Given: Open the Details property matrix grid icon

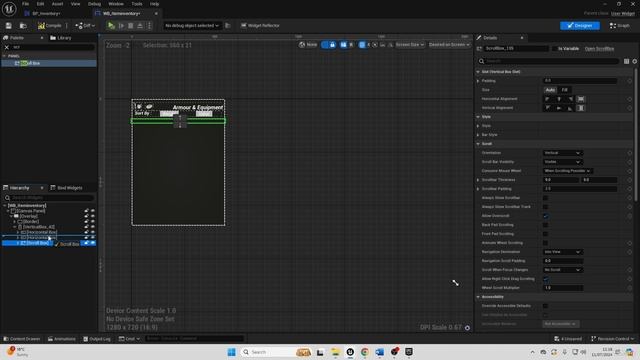Looking at the screenshot, I should [x=626, y=61].
